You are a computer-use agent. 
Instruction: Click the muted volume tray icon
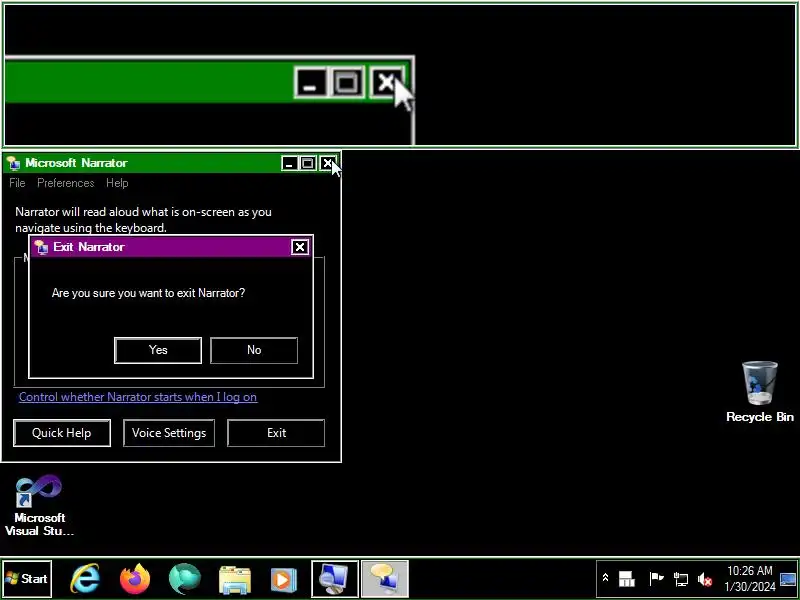(x=705, y=579)
